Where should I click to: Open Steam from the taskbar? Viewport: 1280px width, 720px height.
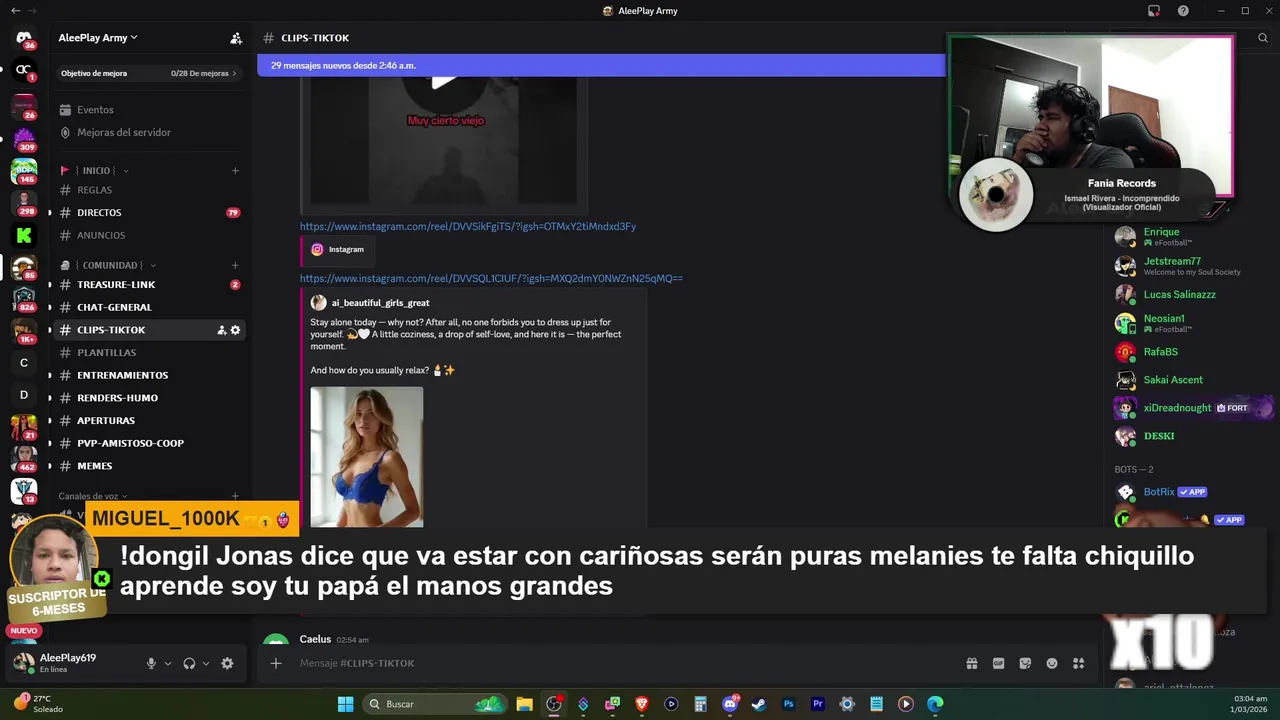759,704
